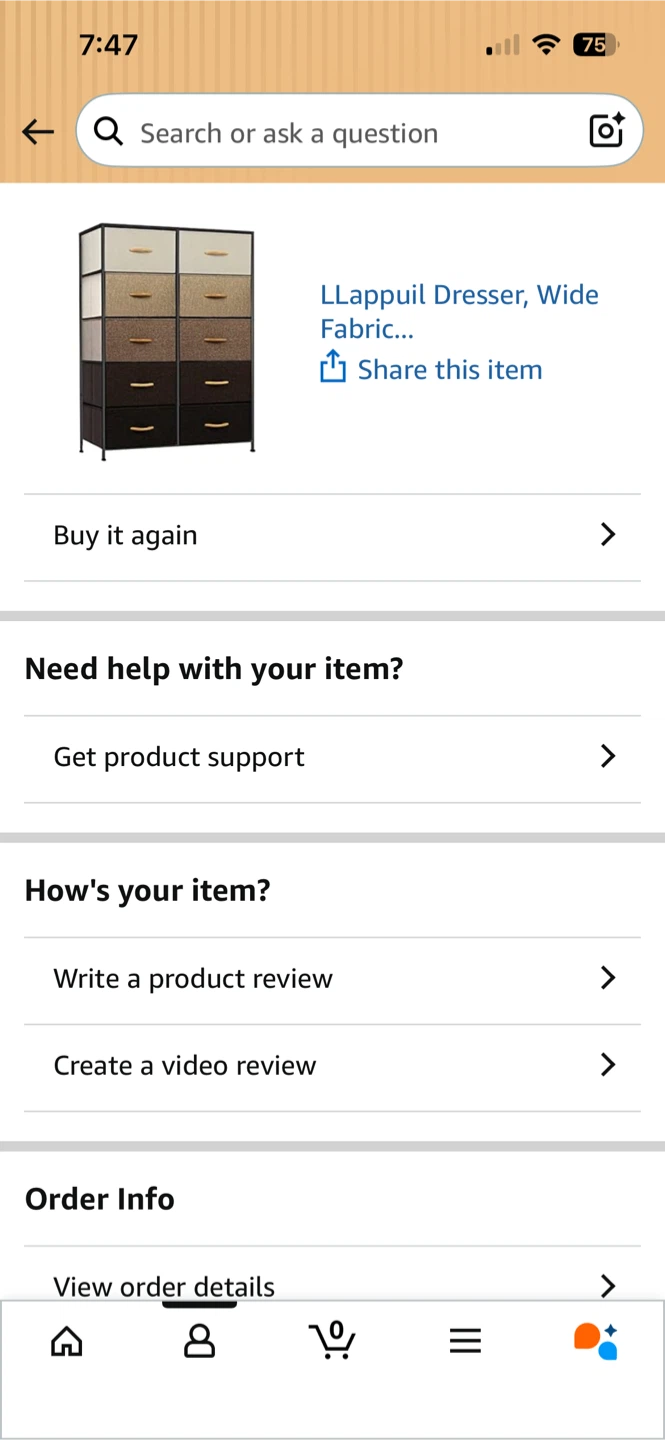Tap Share this item link

tap(450, 369)
